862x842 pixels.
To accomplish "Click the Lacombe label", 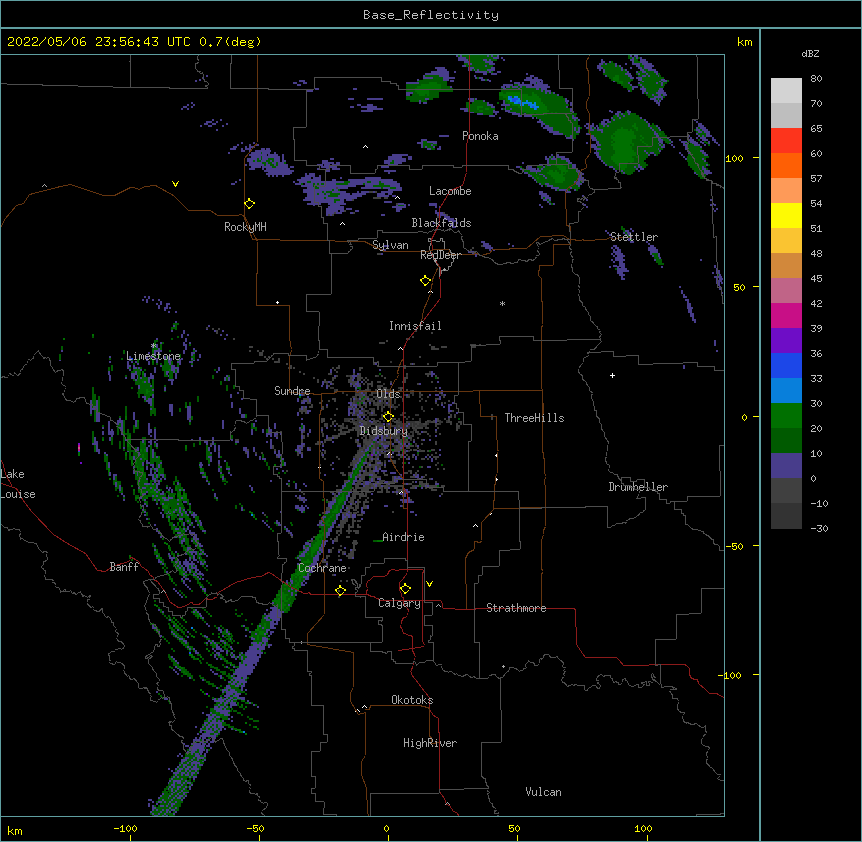I will pyautogui.click(x=450, y=191).
